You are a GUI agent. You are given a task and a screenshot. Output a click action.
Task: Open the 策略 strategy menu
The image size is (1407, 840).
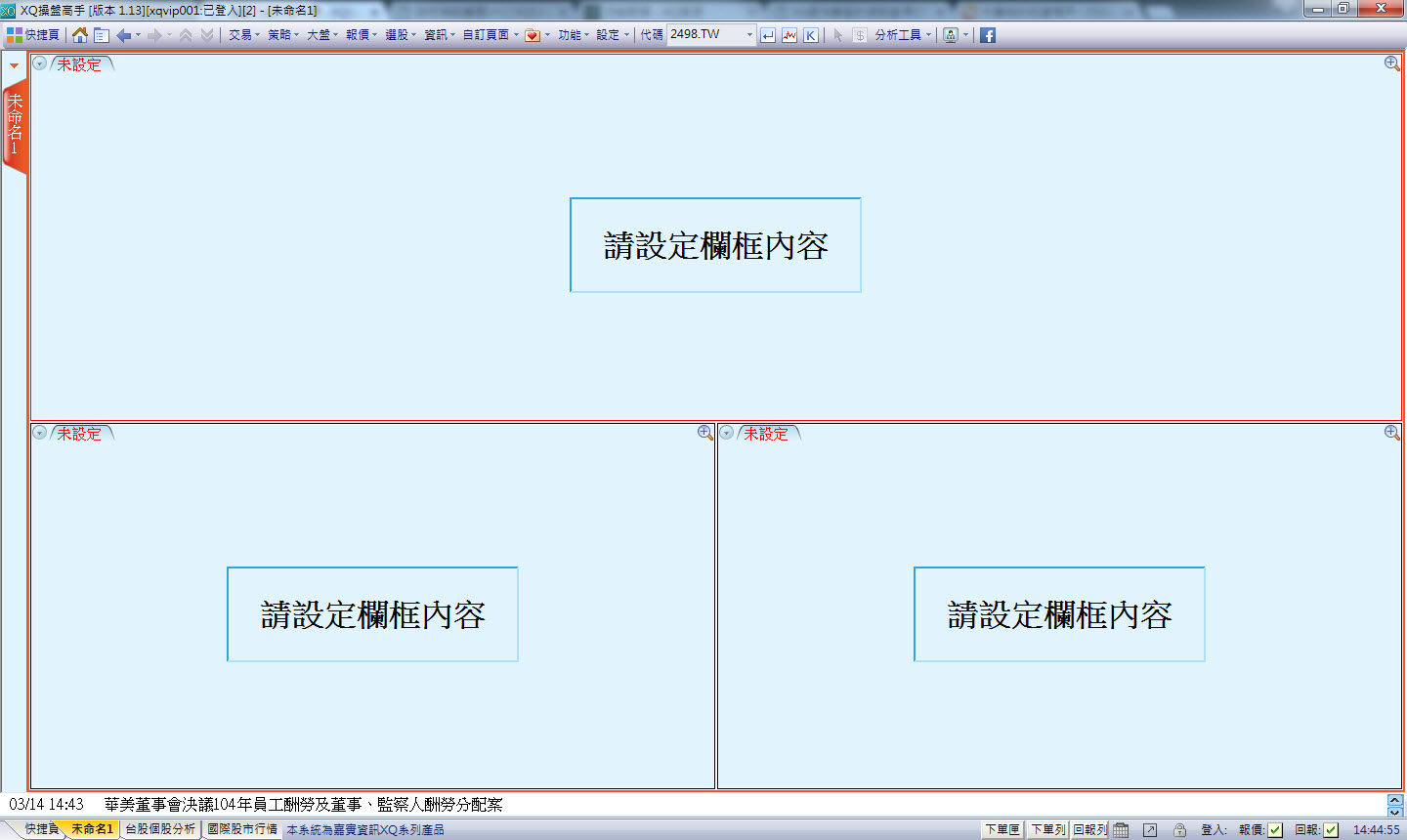(283, 35)
